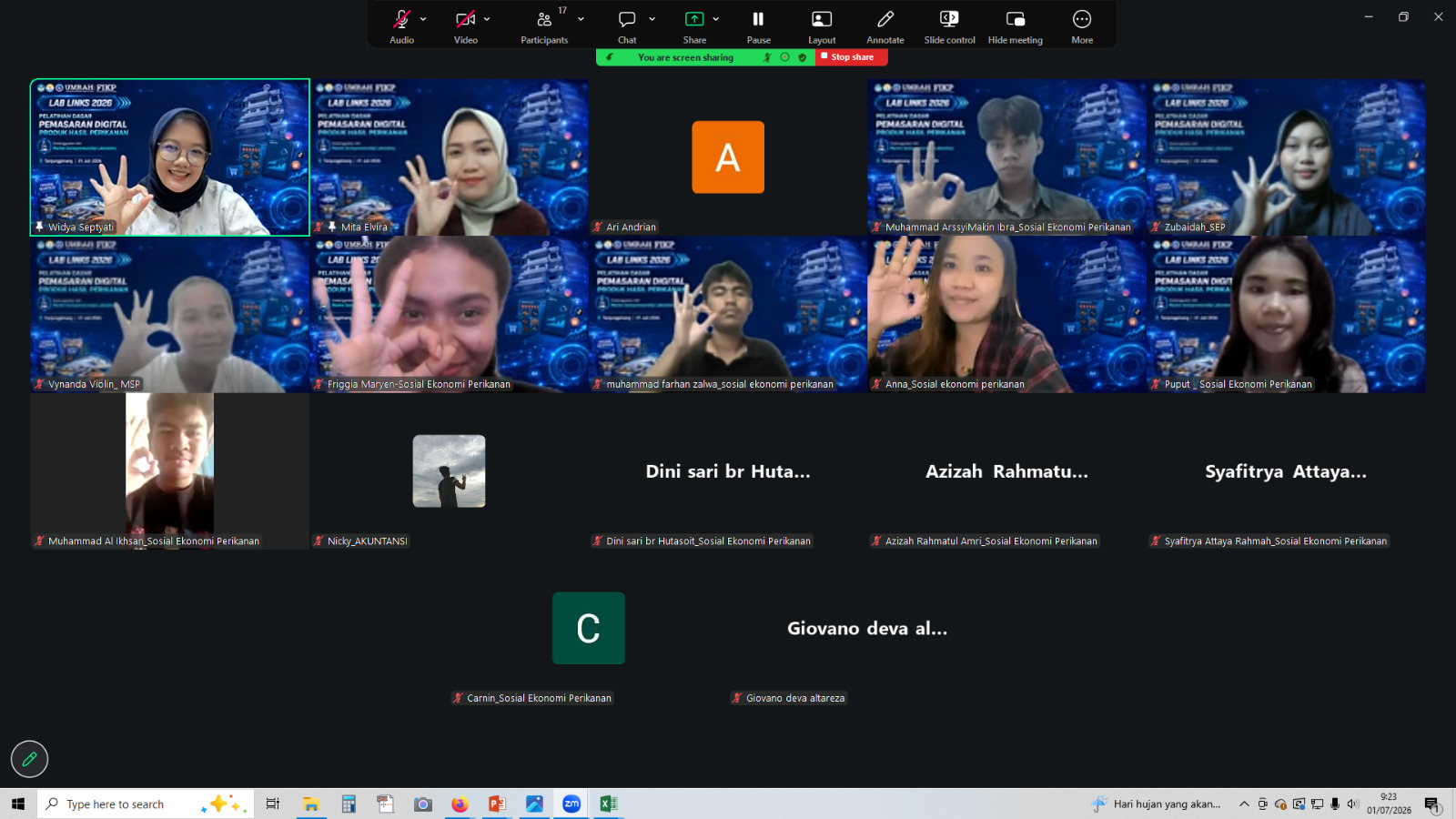
Task: Open Zoom from the Windows taskbar
Action: click(571, 804)
